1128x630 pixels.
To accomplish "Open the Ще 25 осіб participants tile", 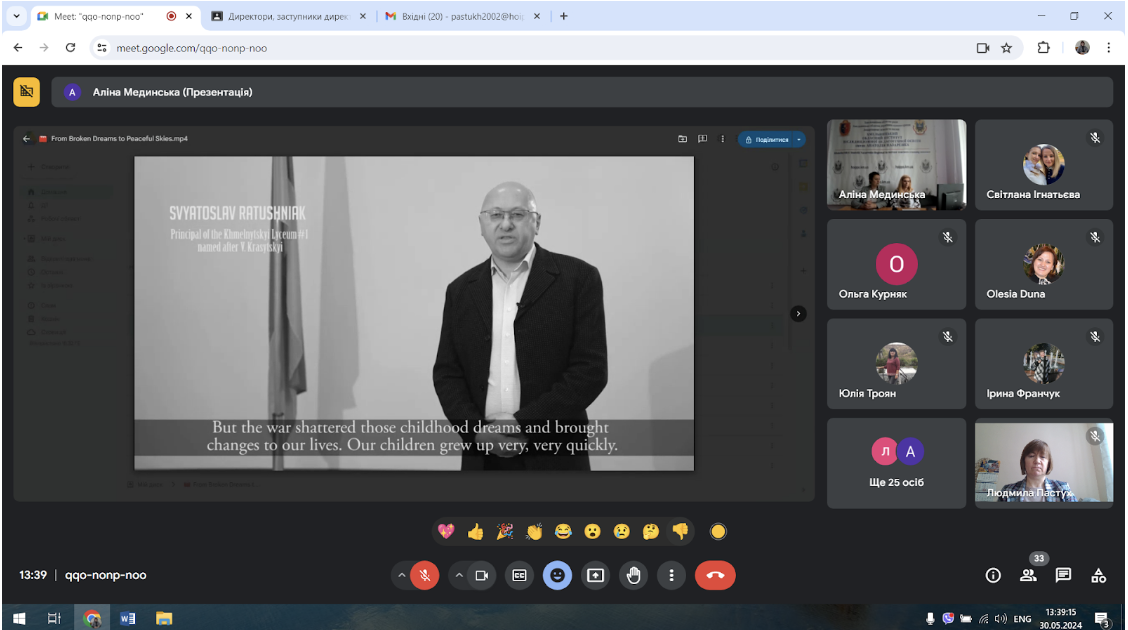I will [x=896, y=463].
